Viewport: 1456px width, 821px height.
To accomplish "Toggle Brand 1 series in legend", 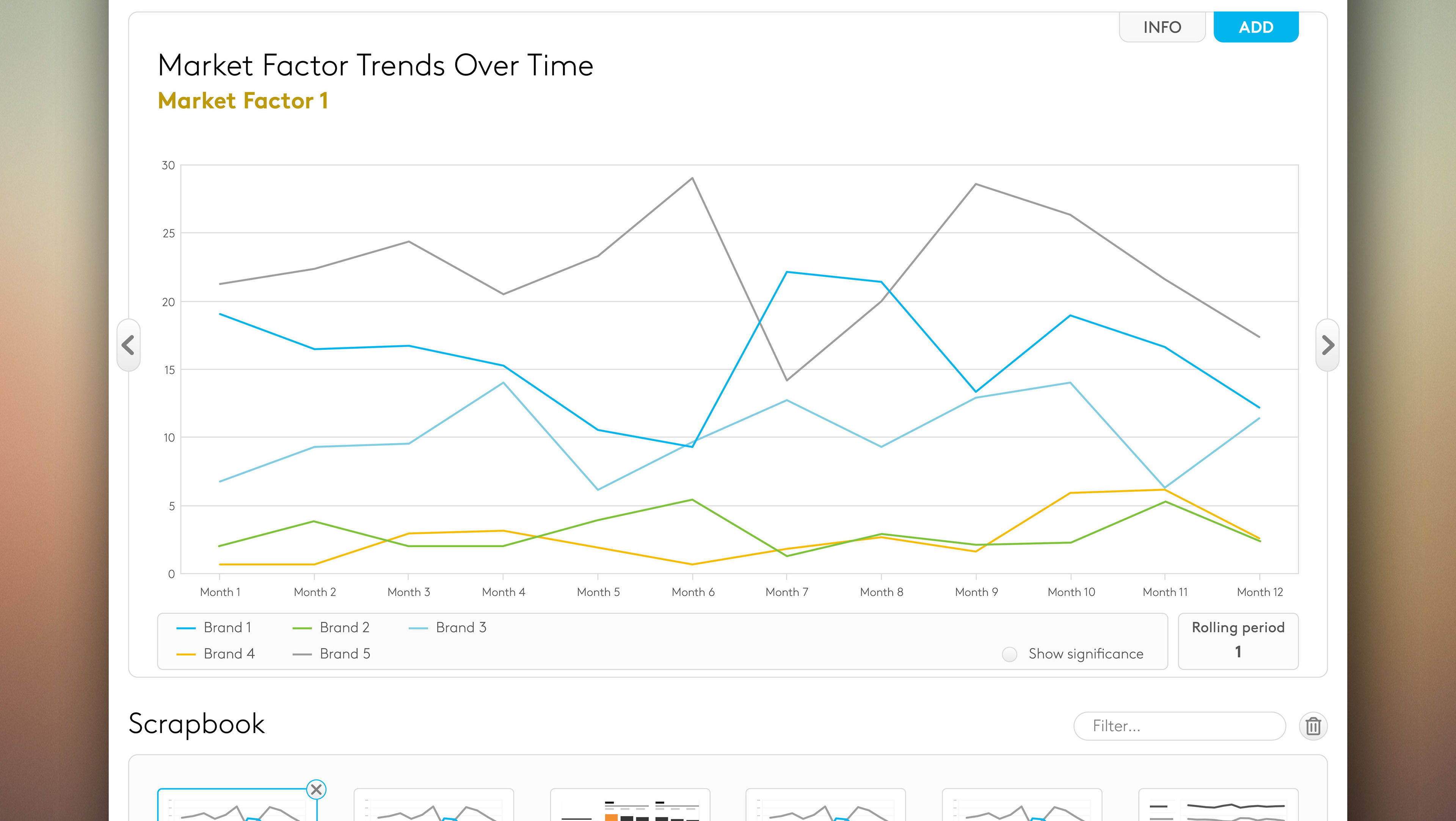I will click(x=214, y=628).
